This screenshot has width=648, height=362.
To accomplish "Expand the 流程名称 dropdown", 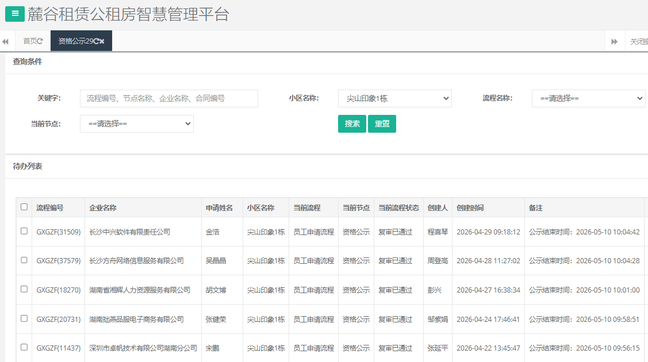I will (x=588, y=98).
